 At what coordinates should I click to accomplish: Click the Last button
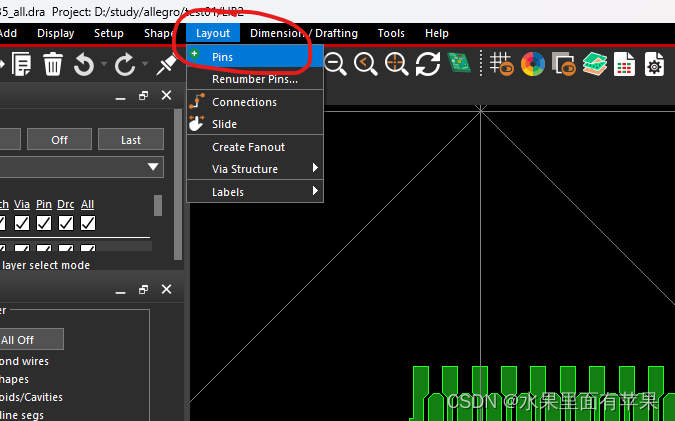pos(131,140)
